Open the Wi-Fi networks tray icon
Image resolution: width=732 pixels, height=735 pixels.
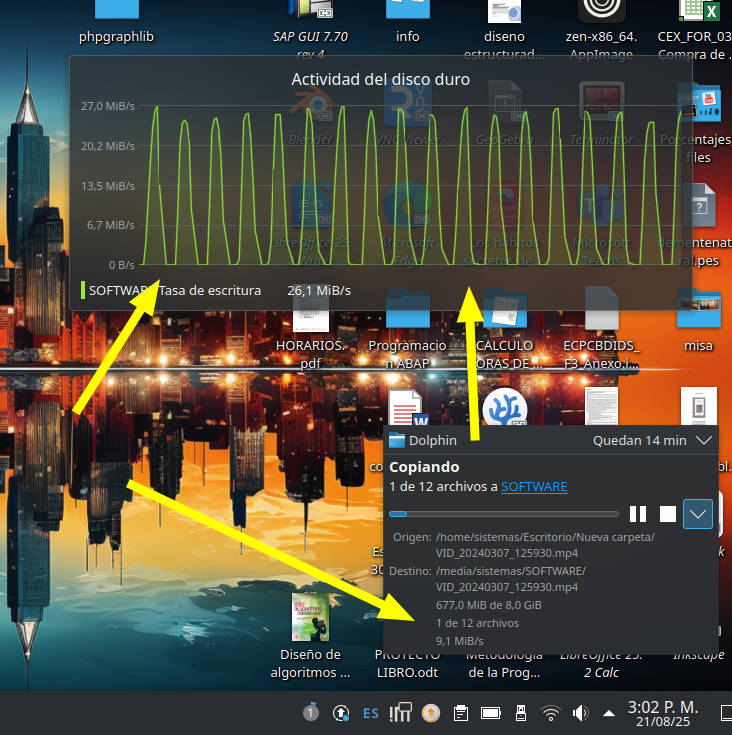pos(551,713)
